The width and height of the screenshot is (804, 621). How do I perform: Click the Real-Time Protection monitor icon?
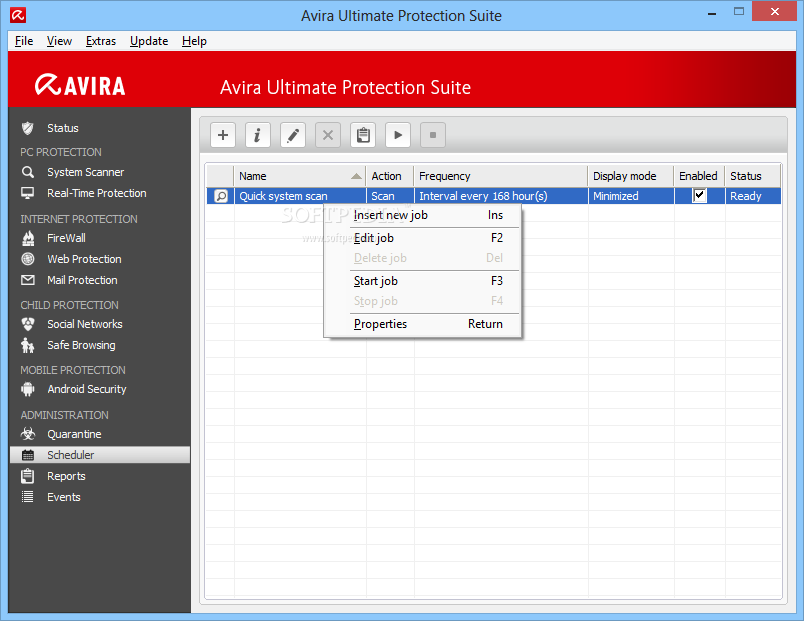click(x=28, y=193)
